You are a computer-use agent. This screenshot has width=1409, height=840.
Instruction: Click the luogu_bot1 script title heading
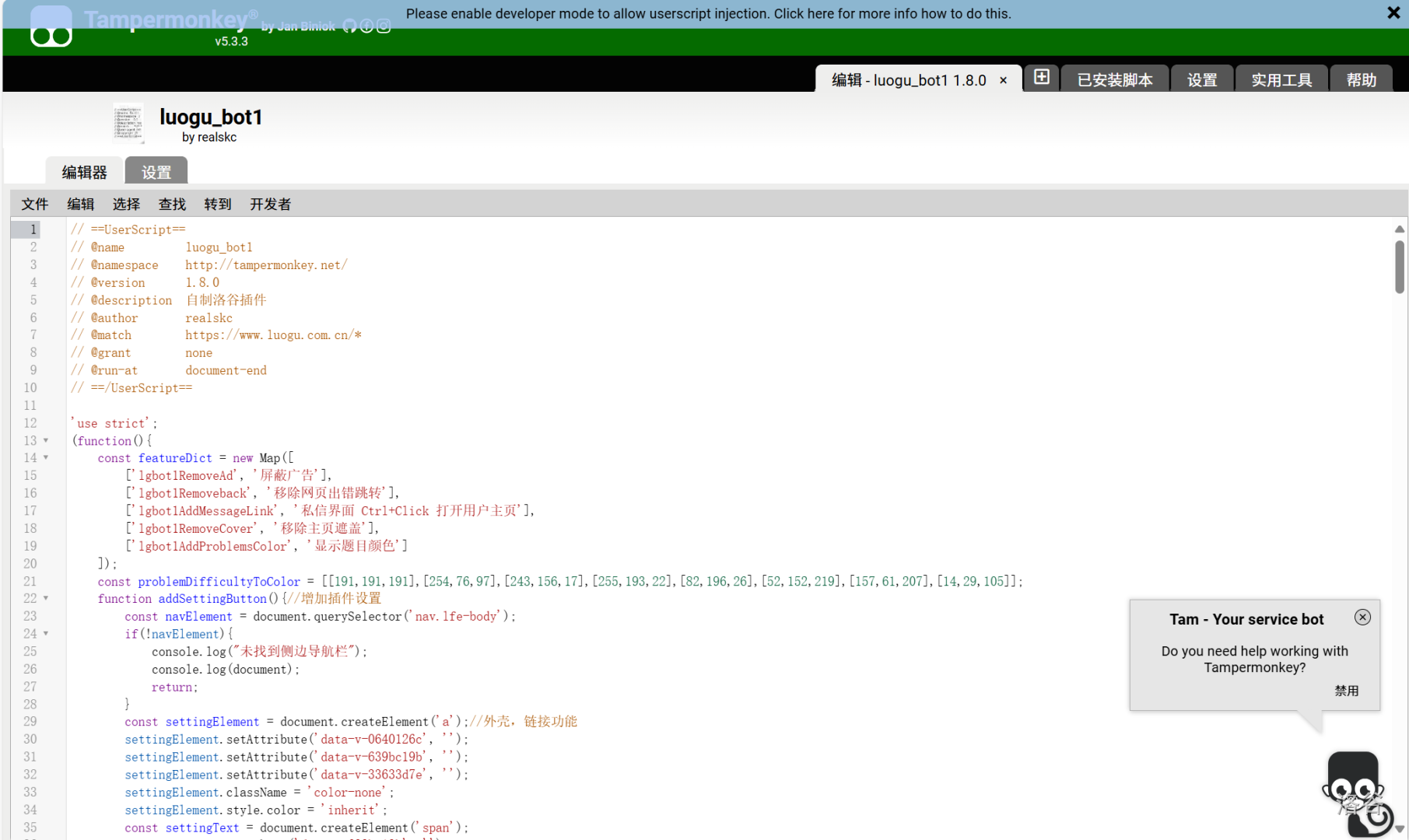pos(211,117)
